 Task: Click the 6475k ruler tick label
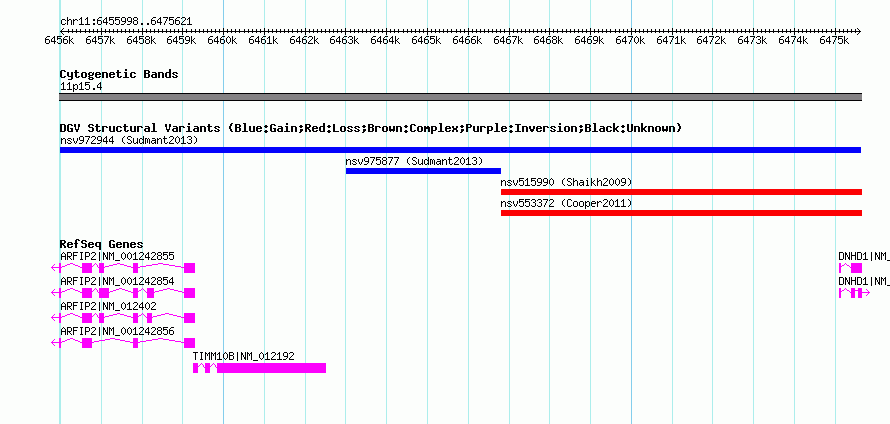tap(835, 41)
